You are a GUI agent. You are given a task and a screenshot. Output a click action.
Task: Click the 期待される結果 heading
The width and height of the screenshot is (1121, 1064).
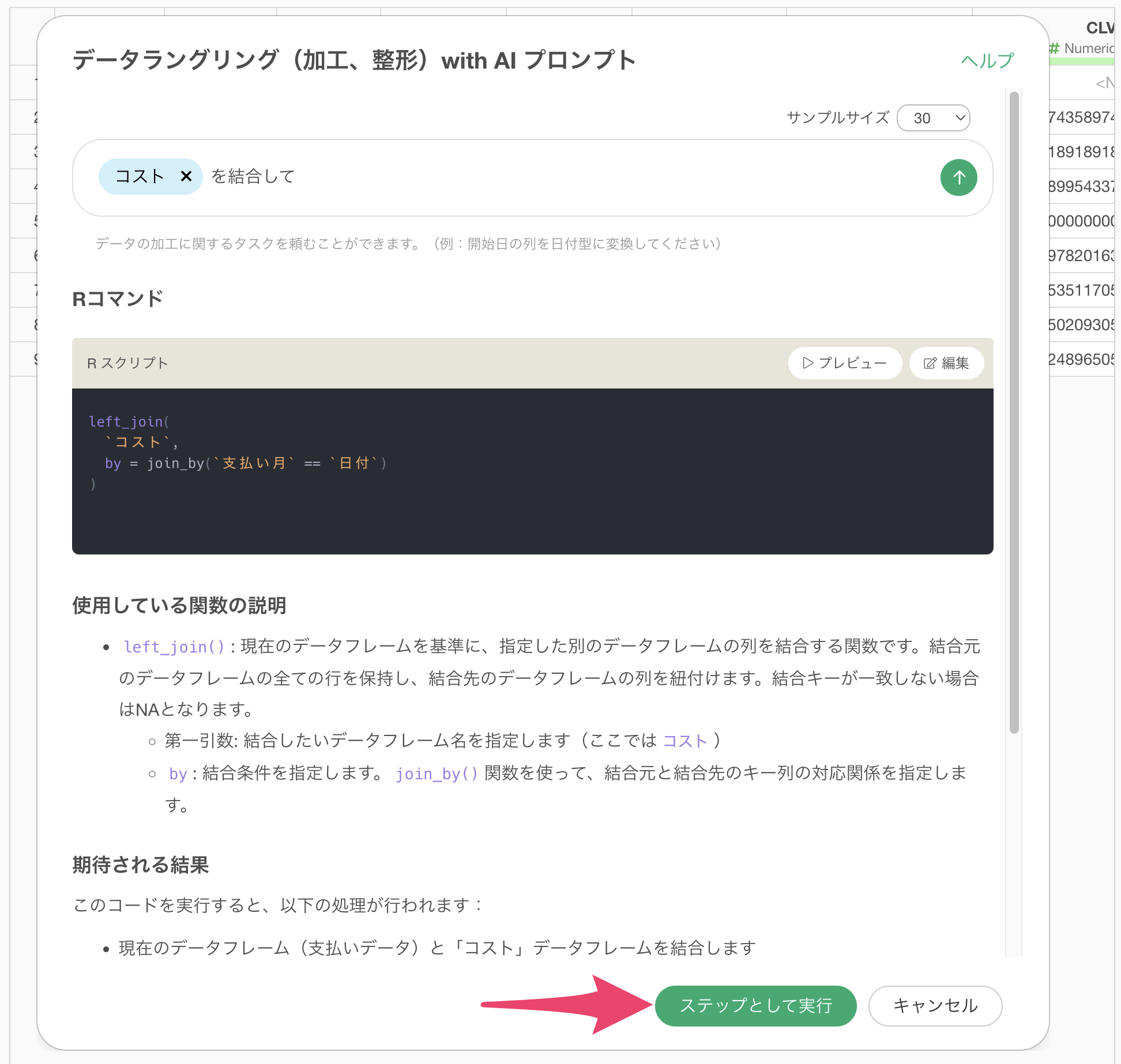[x=140, y=865]
